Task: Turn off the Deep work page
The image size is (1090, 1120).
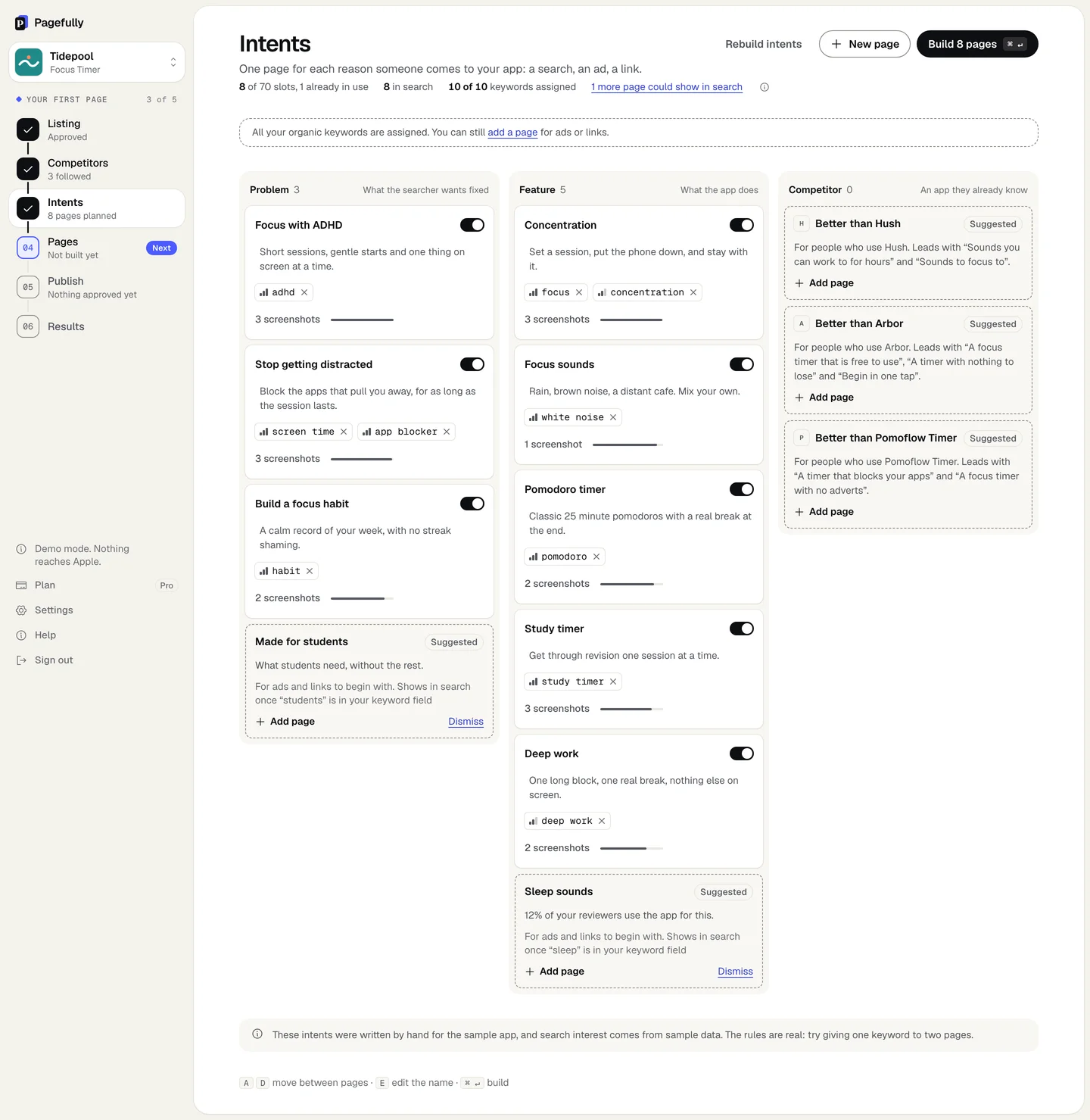Action: (742, 753)
